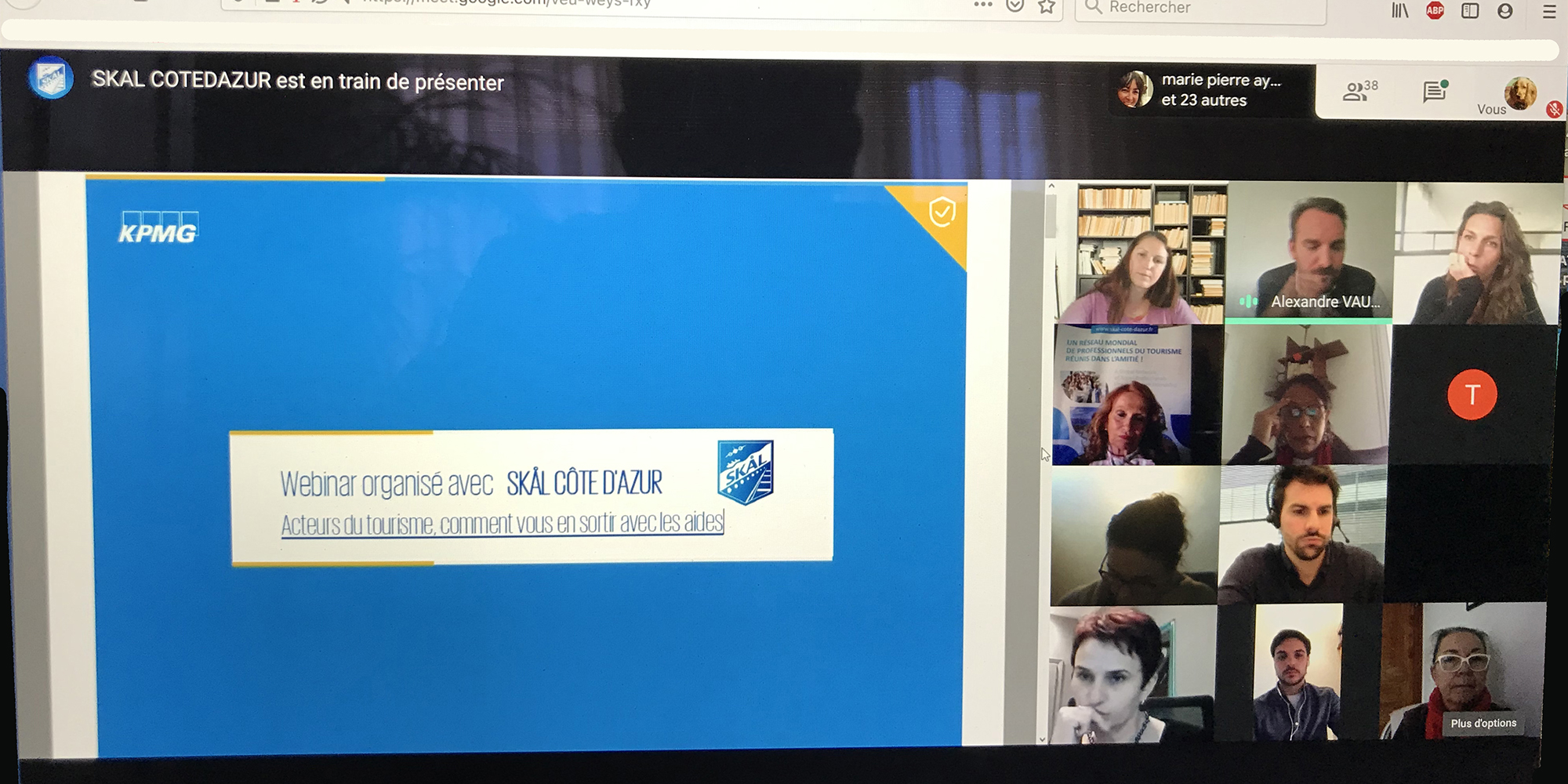Open the Firefox account icon

[x=1504, y=11]
